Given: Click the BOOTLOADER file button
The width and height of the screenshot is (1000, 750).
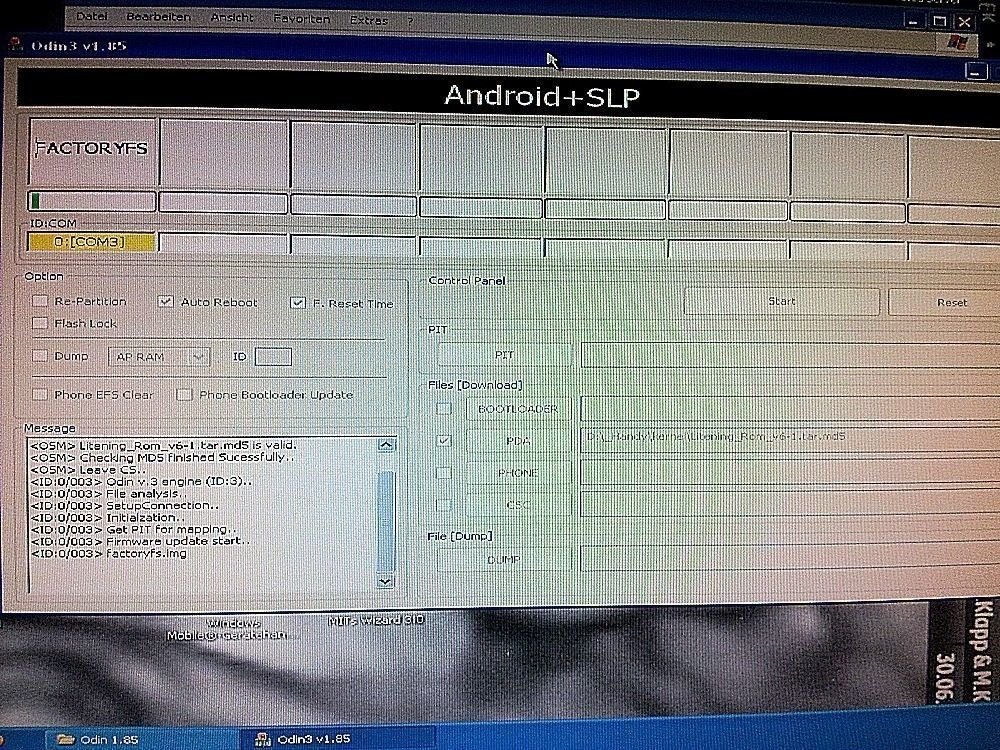Looking at the screenshot, I should click(x=518, y=409).
